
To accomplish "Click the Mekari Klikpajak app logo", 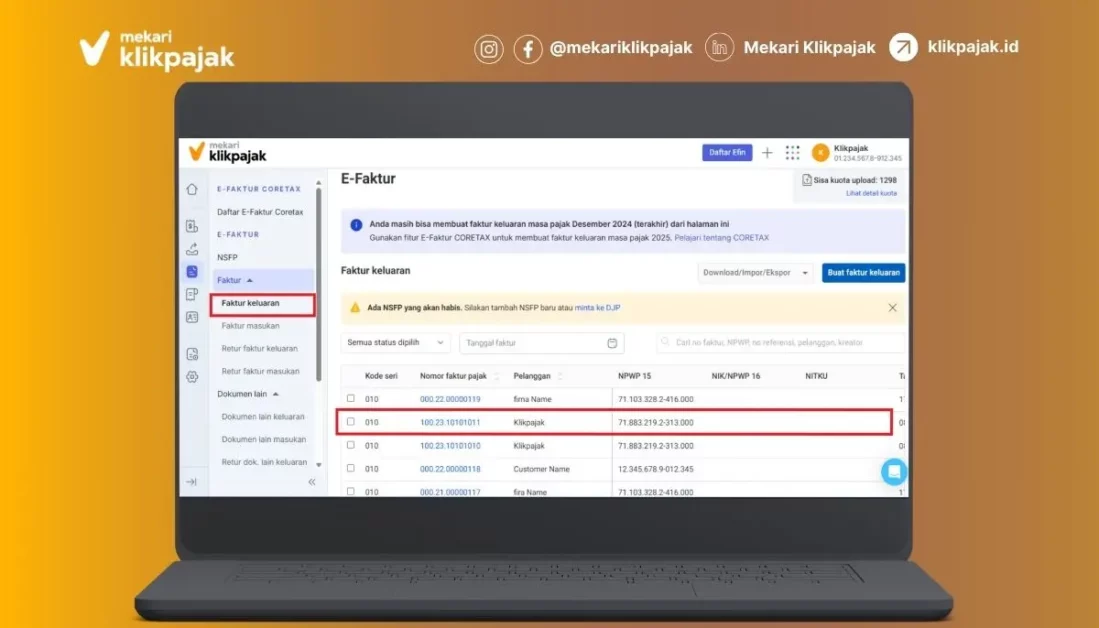I will [227, 152].
